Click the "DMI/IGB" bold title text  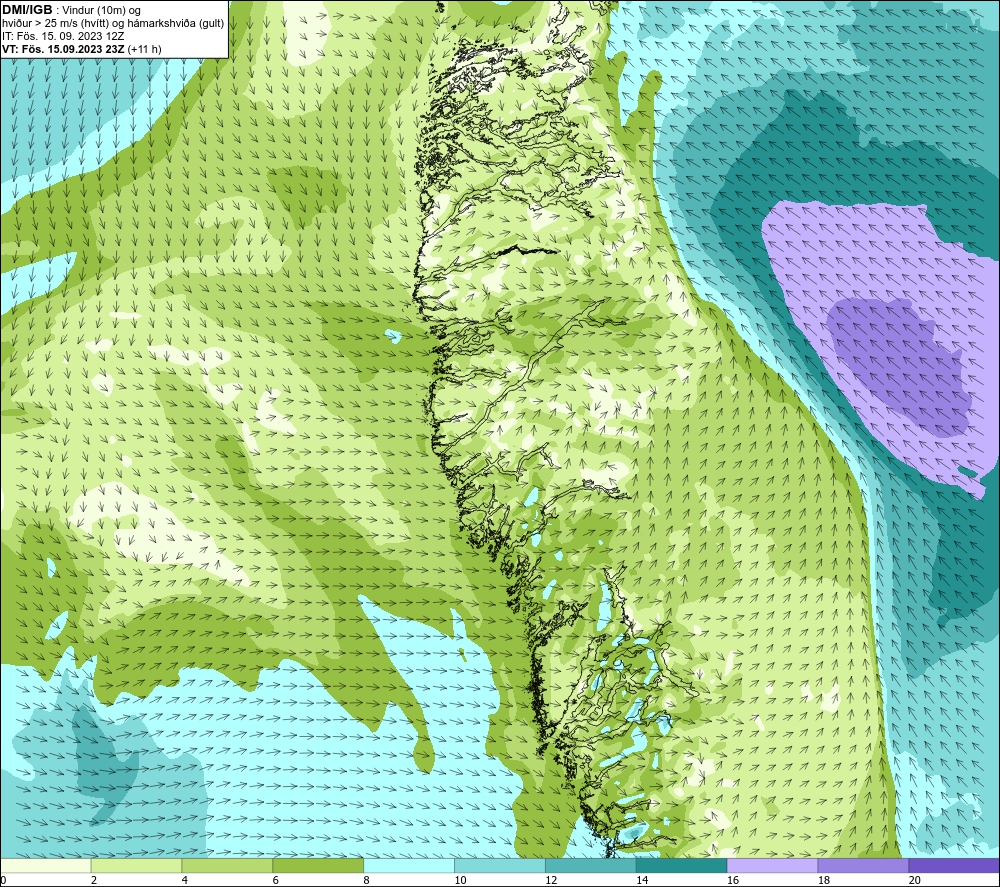click(27, 10)
